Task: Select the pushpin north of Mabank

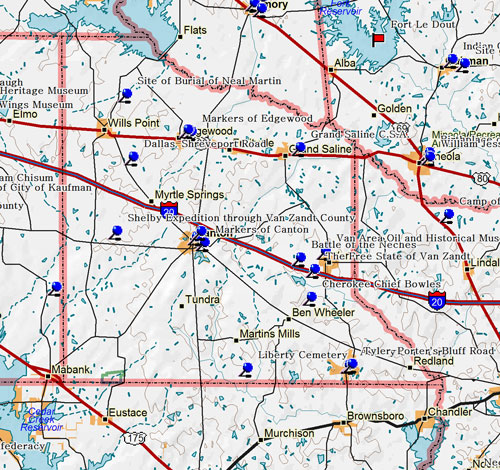Action: pos(55,289)
